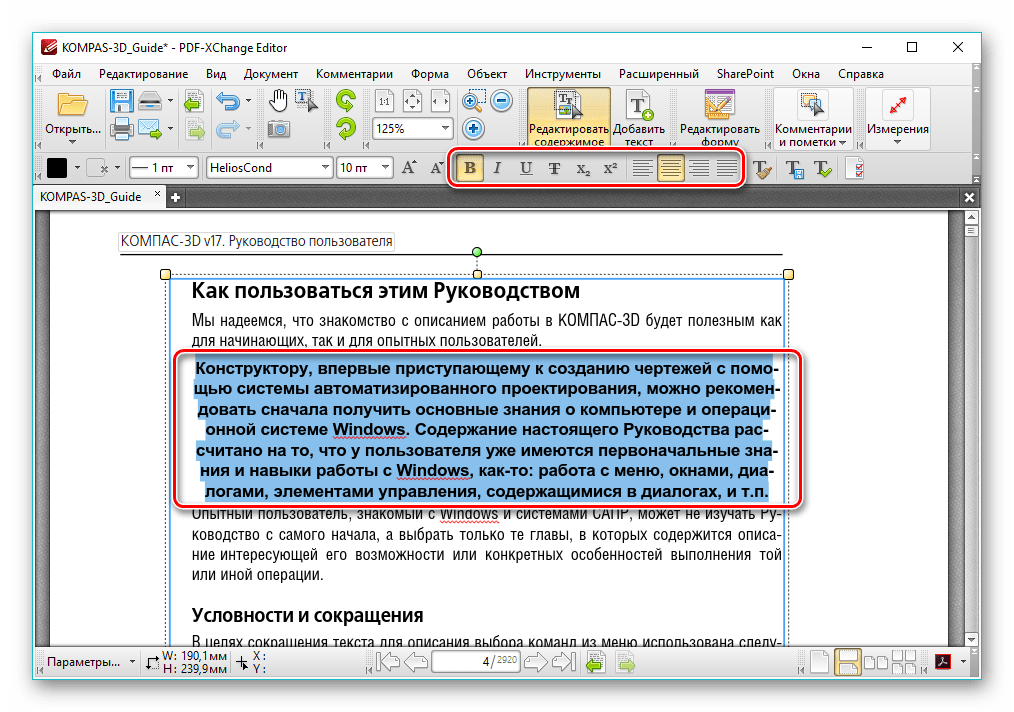Expand the Измерения dropdown

[x=897, y=142]
